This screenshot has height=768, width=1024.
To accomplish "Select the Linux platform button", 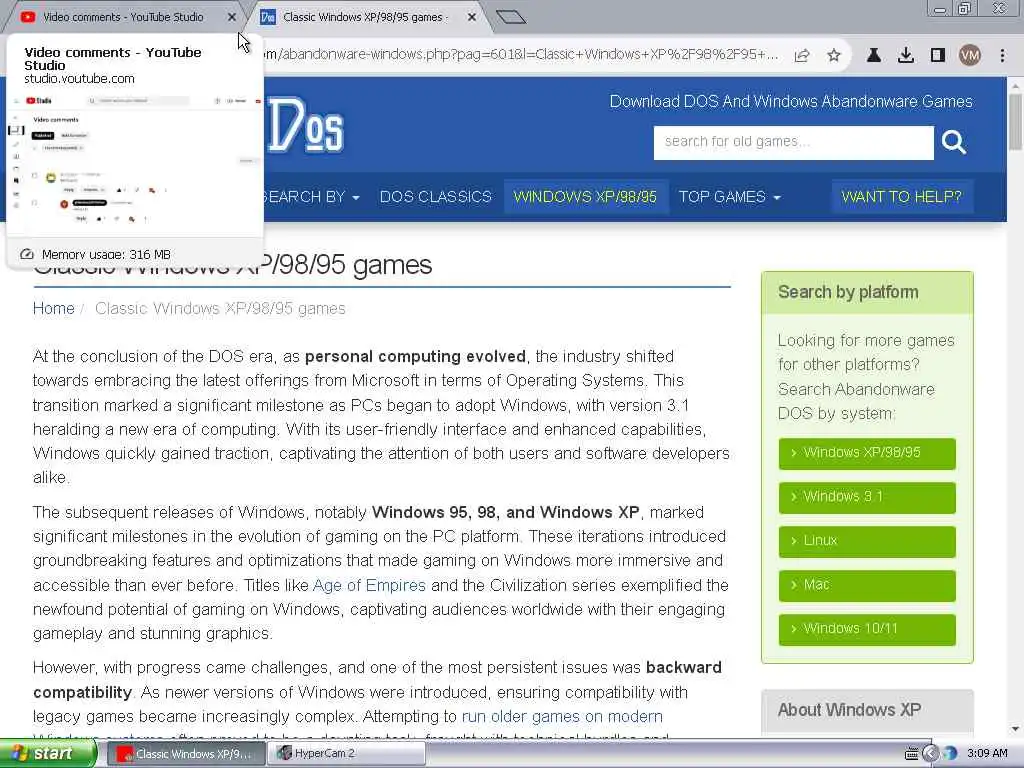I will 867,541.
